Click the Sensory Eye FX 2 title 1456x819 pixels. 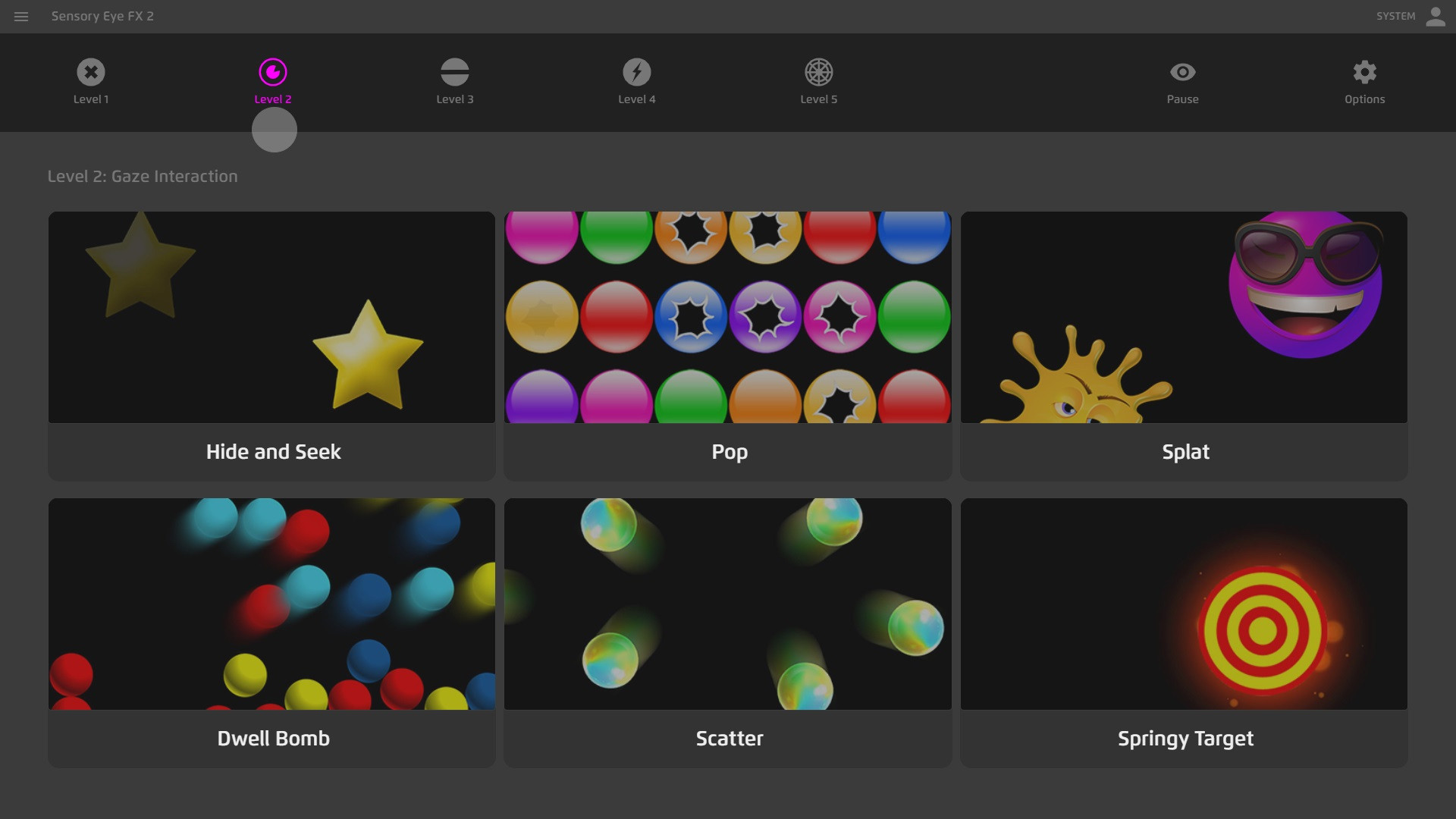tap(102, 16)
